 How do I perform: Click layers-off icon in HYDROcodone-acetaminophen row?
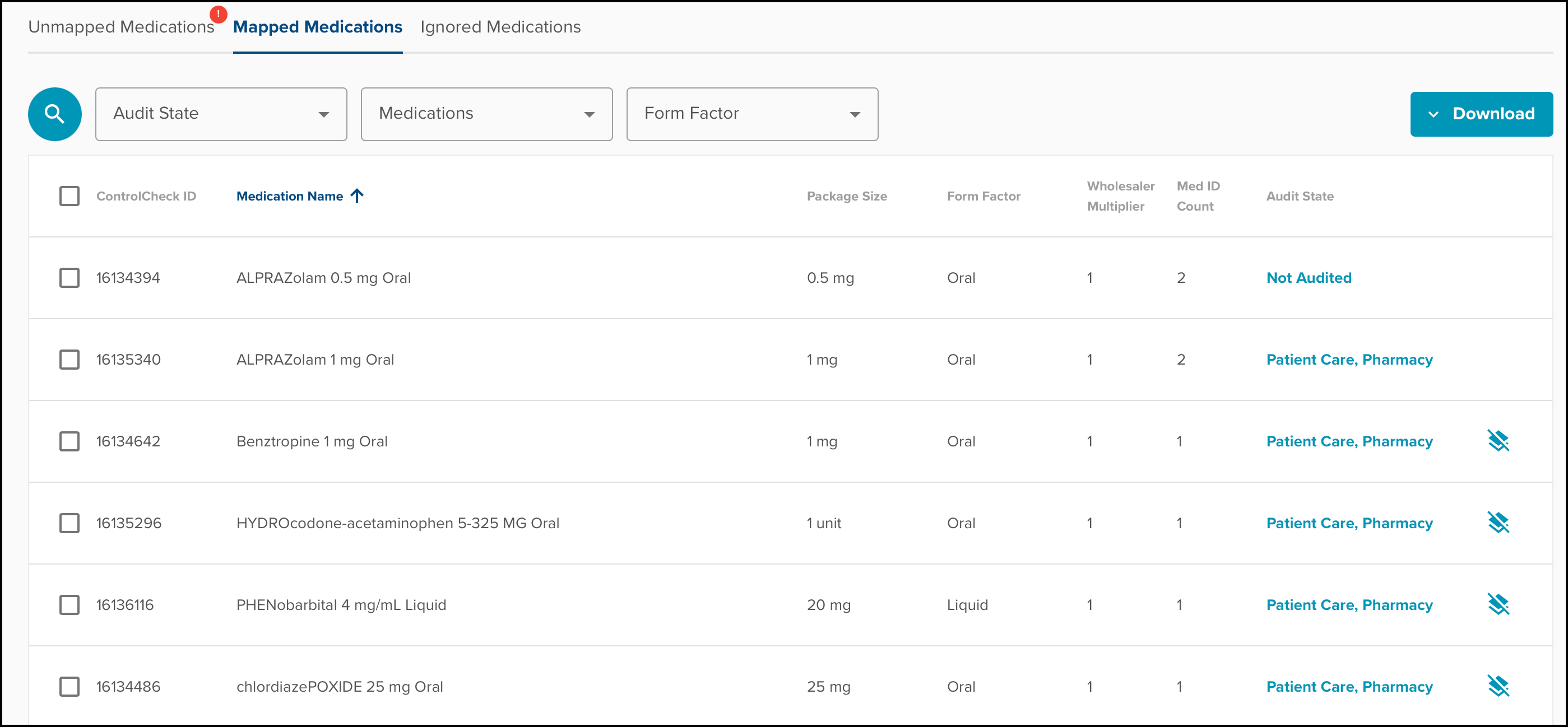click(1497, 523)
